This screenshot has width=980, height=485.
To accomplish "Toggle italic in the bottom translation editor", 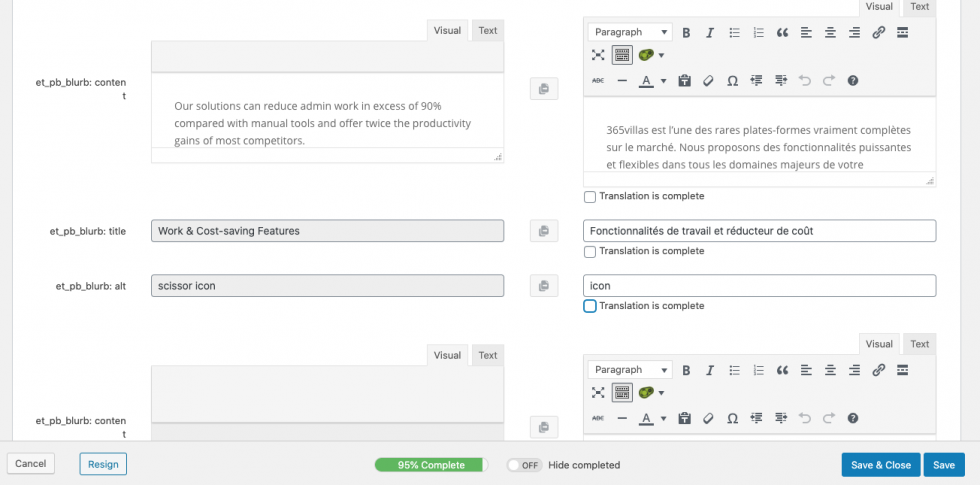I will point(710,370).
